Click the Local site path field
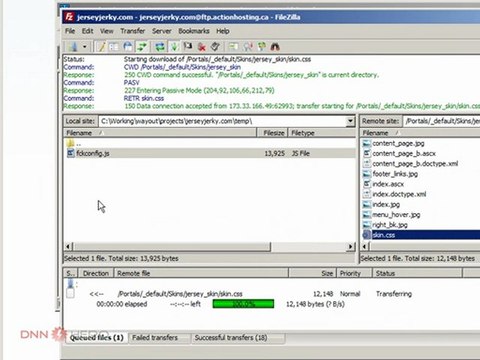The width and height of the screenshot is (480, 360). tap(223, 121)
